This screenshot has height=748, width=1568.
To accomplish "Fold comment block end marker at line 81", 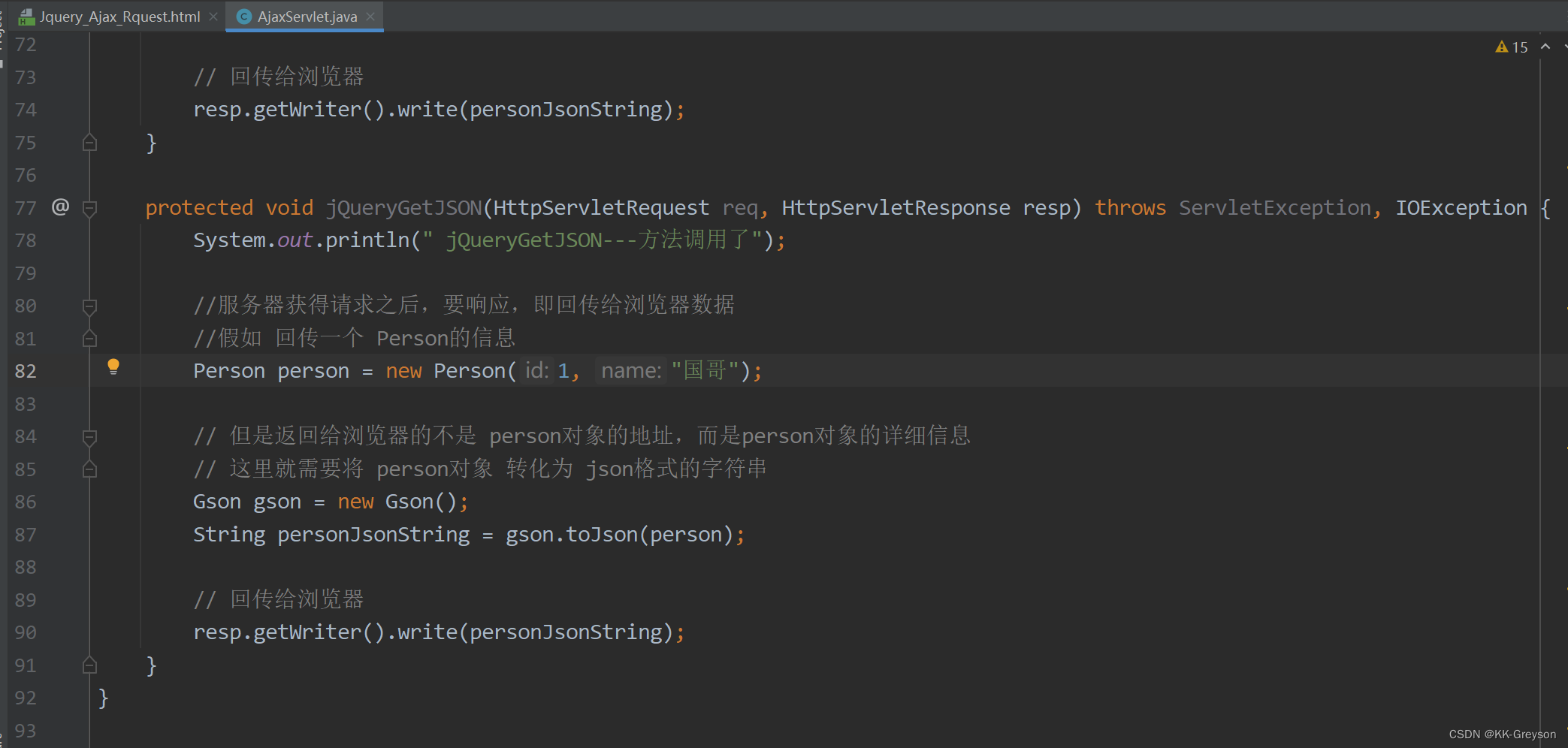I will point(89,339).
